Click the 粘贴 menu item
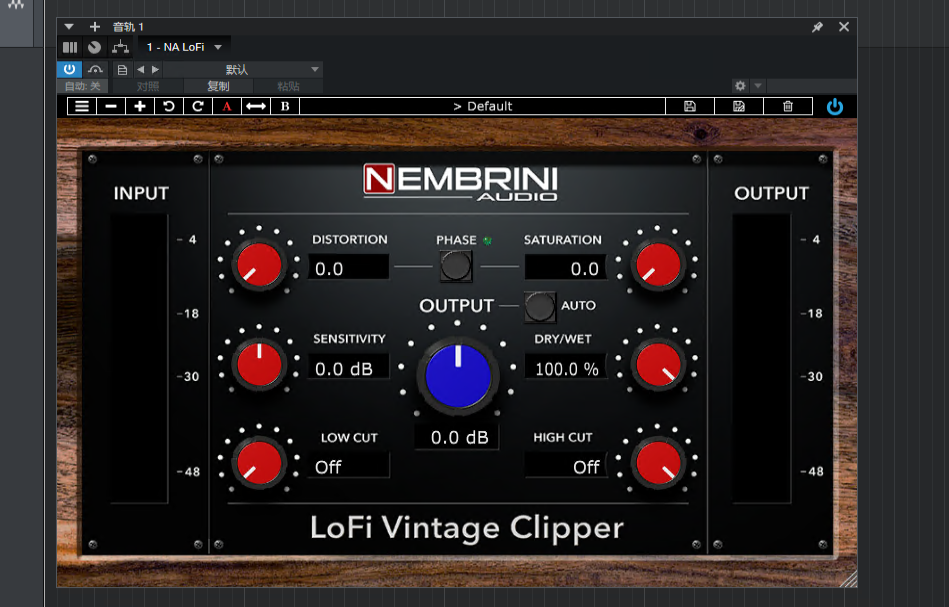This screenshot has height=607, width=949. point(291,86)
